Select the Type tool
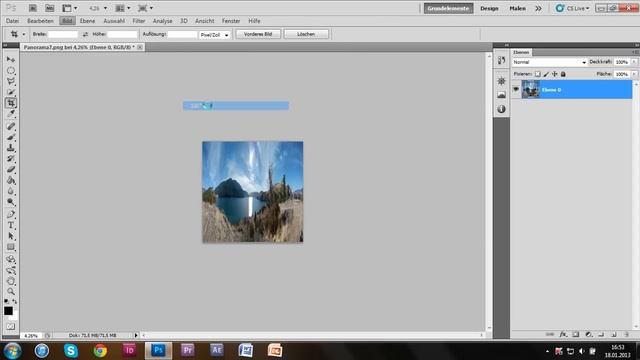The height and width of the screenshot is (360, 640). [11, 225]
